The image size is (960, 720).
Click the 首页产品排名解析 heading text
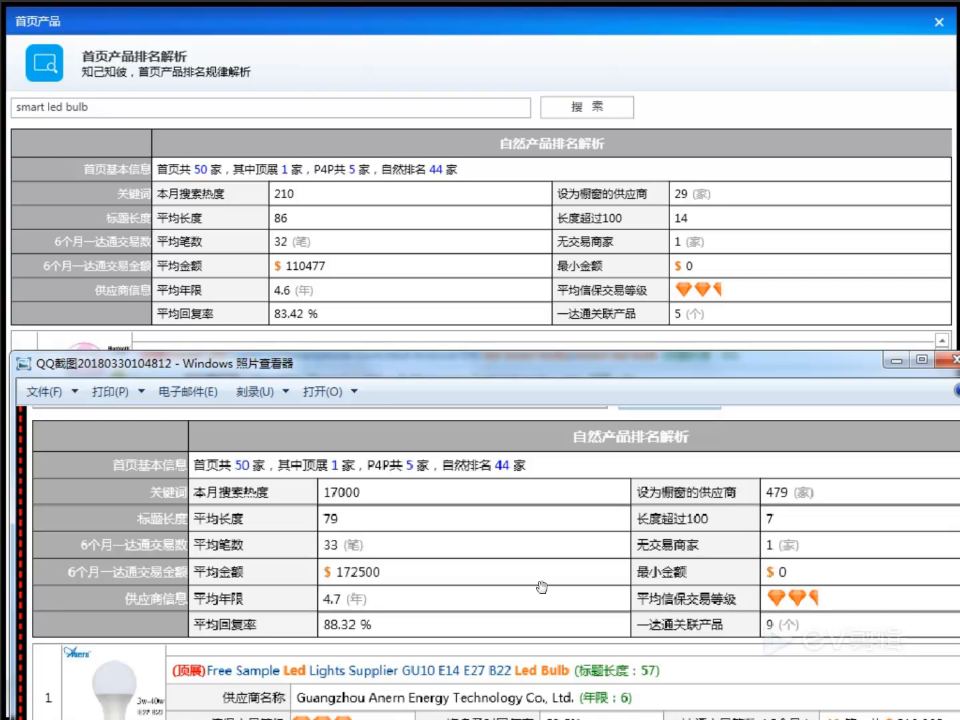(134, 56)
